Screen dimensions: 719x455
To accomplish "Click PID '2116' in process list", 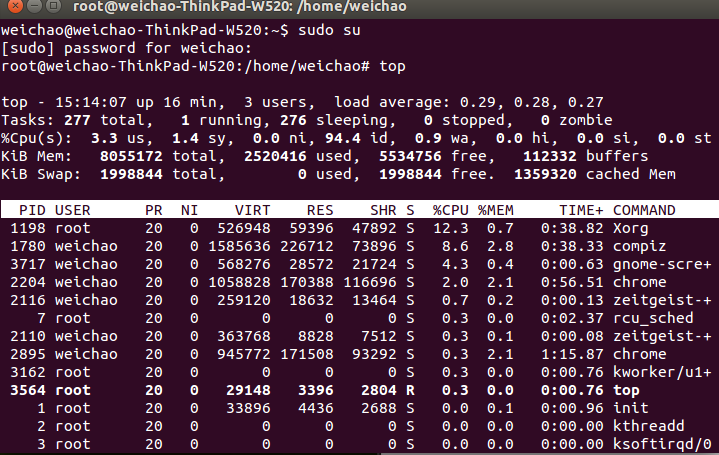I will pos(28,300).
